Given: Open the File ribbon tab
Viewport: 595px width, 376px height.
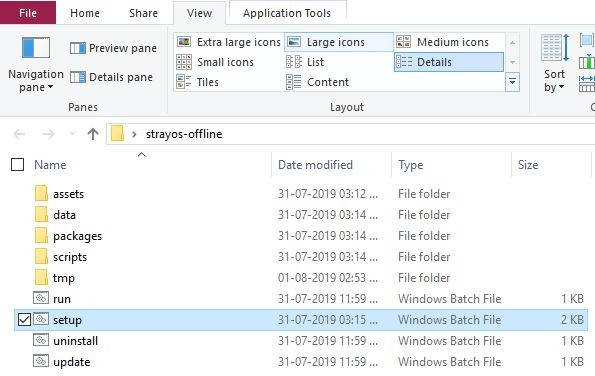Looking at the screenshot, I should point(28,13).
